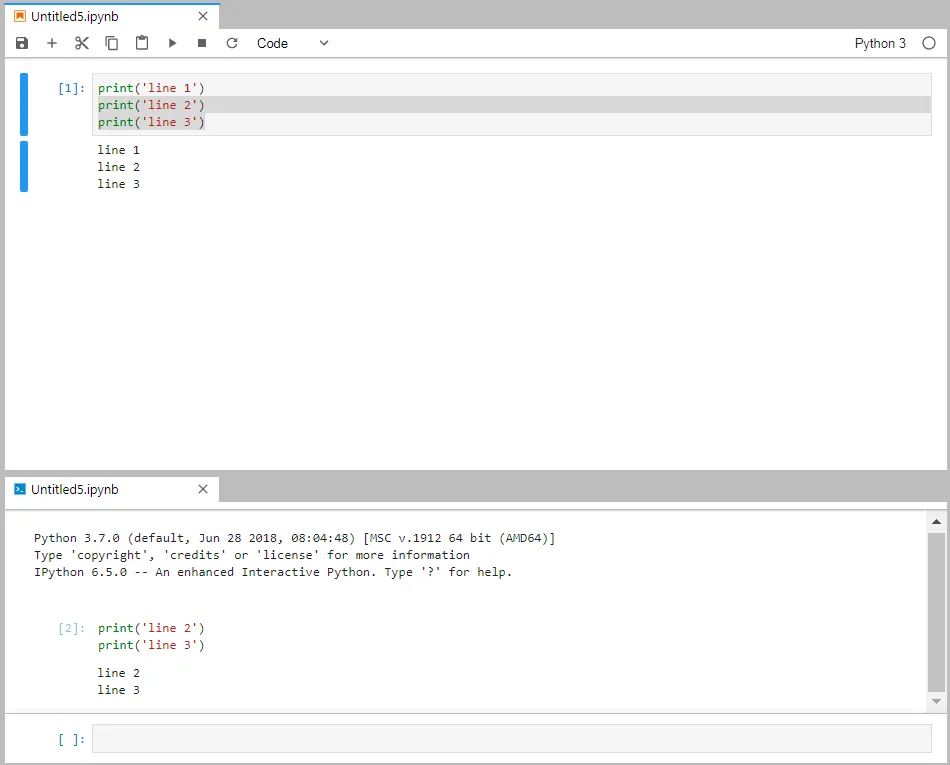
Task: Click console output 'line 3'
Action: (119, 690)
